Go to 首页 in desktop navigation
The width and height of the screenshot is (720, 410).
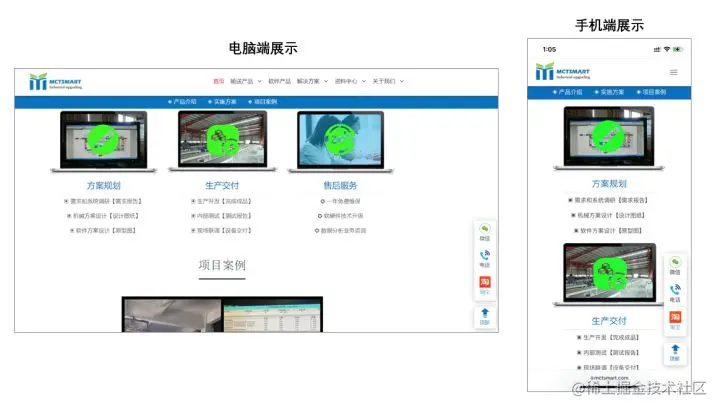tap(219, 81)
